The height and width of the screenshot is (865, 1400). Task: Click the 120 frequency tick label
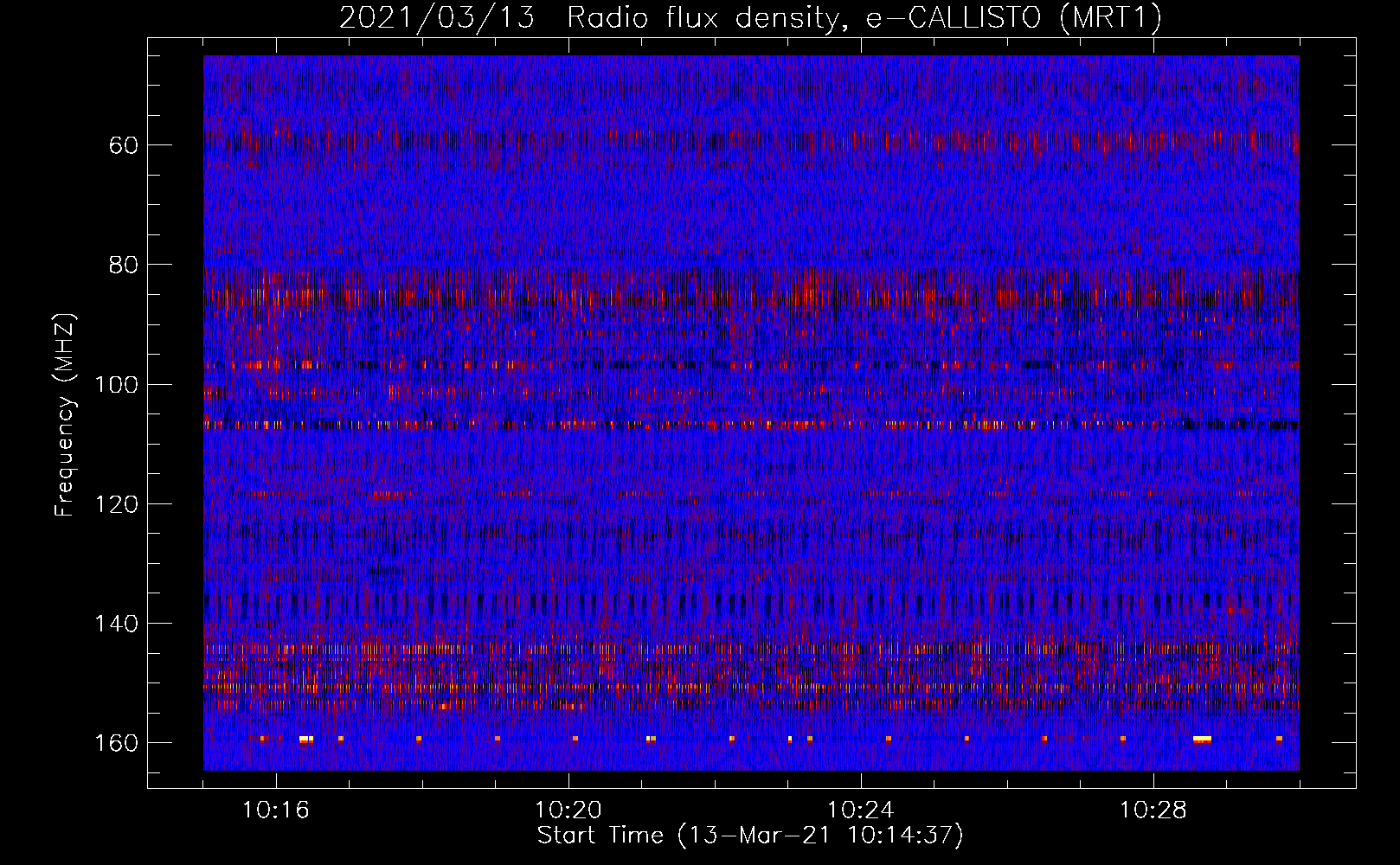tap(117, 504)
